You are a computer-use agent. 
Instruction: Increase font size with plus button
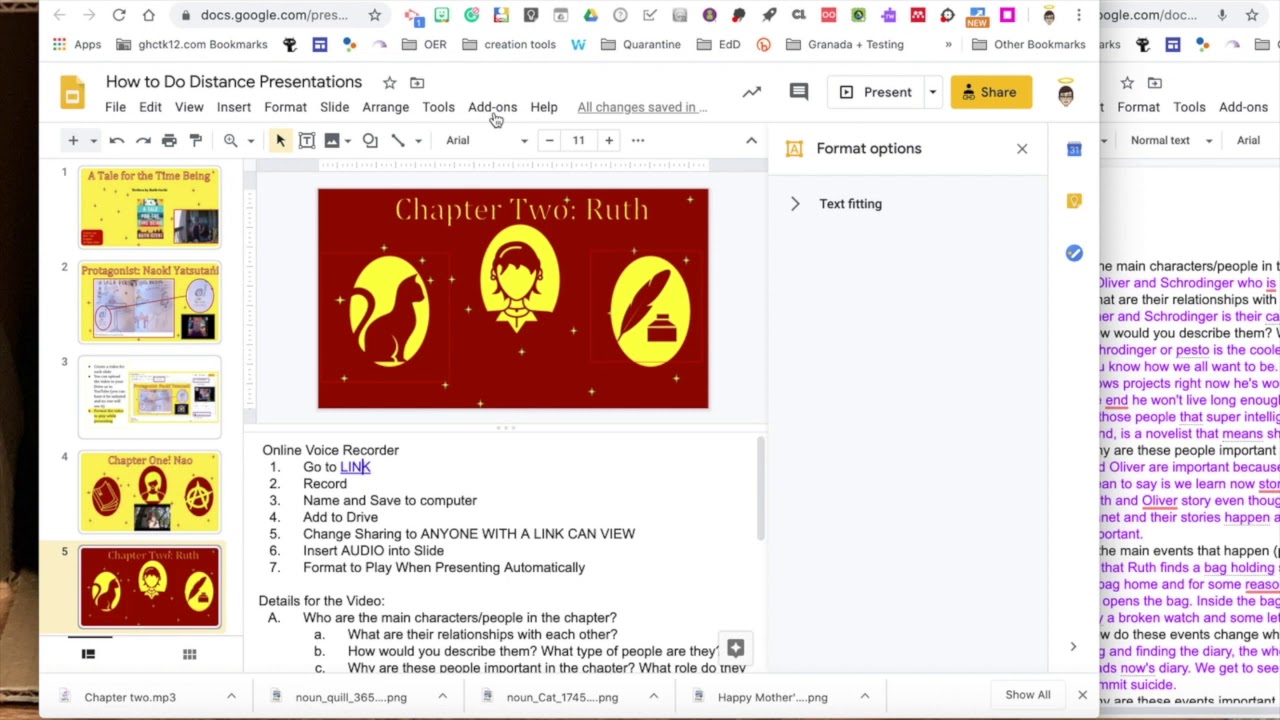point(608,141)
